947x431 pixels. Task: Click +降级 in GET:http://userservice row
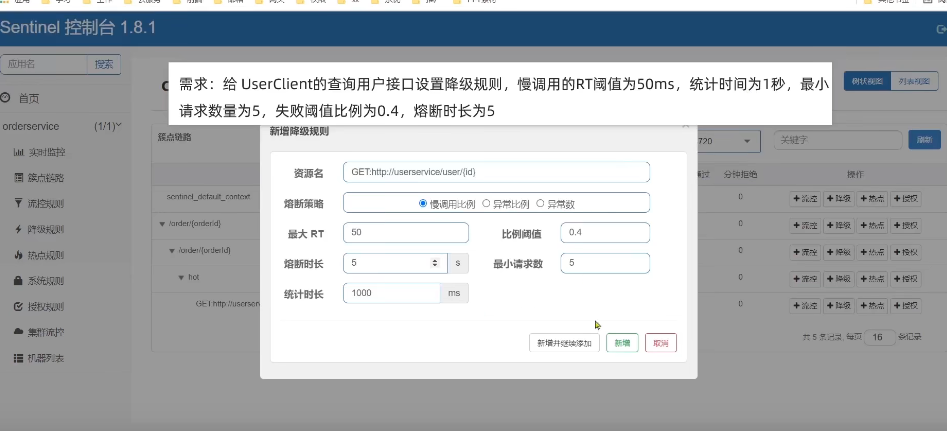pyautogui.click(x=839, y=306)
